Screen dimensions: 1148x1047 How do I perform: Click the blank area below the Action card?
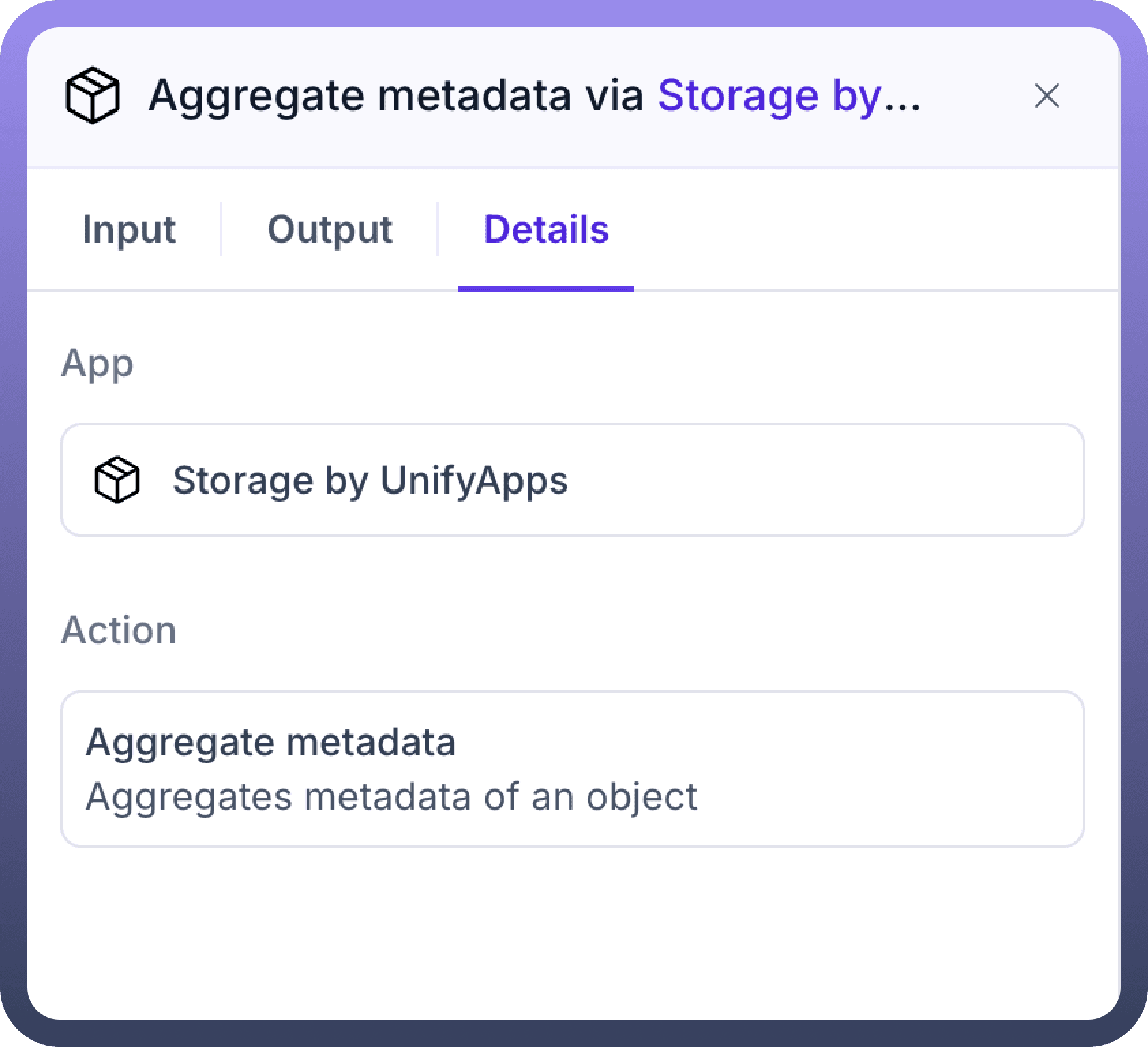[573, 934]
